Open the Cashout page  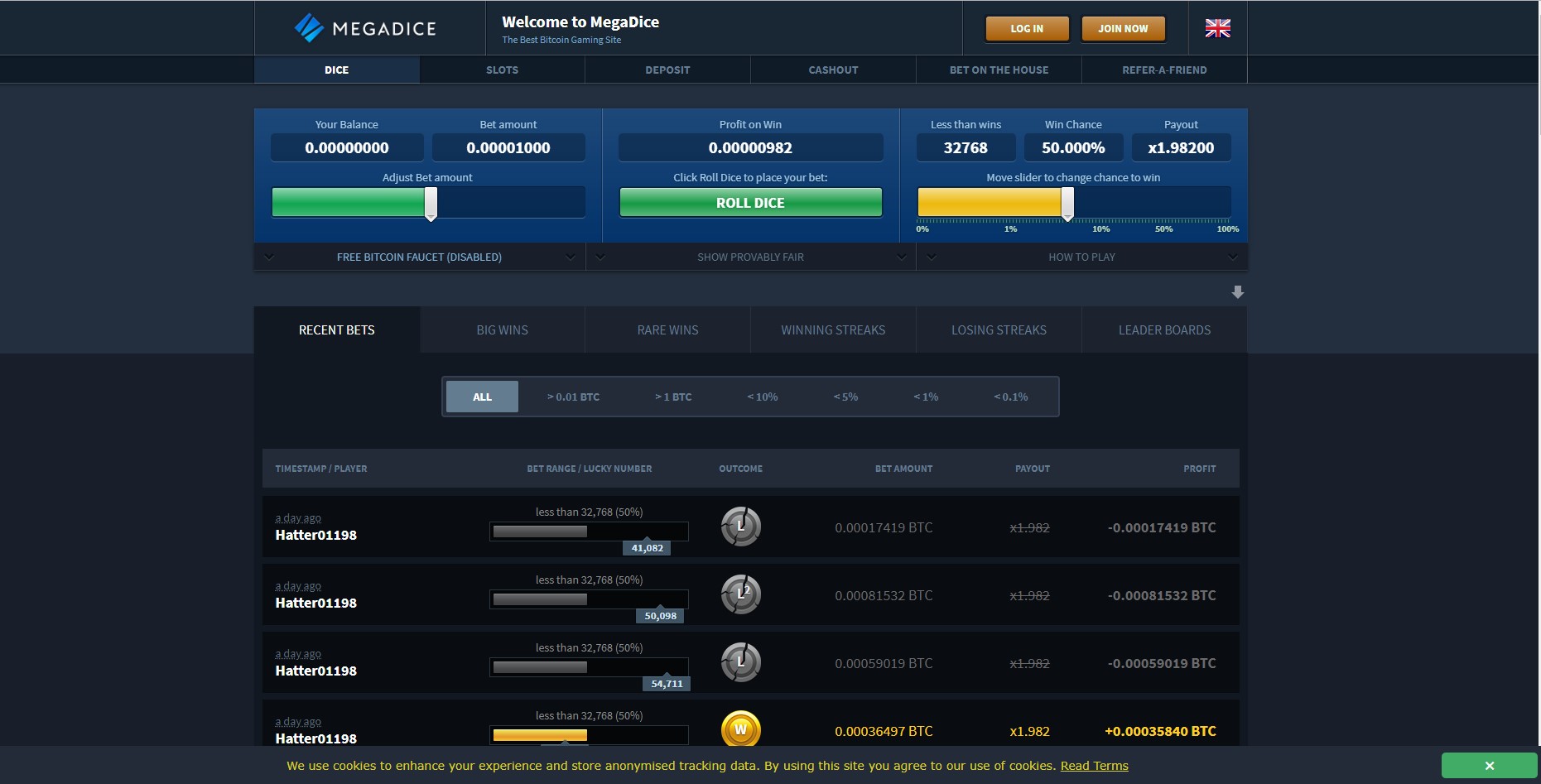pos(833,70)
